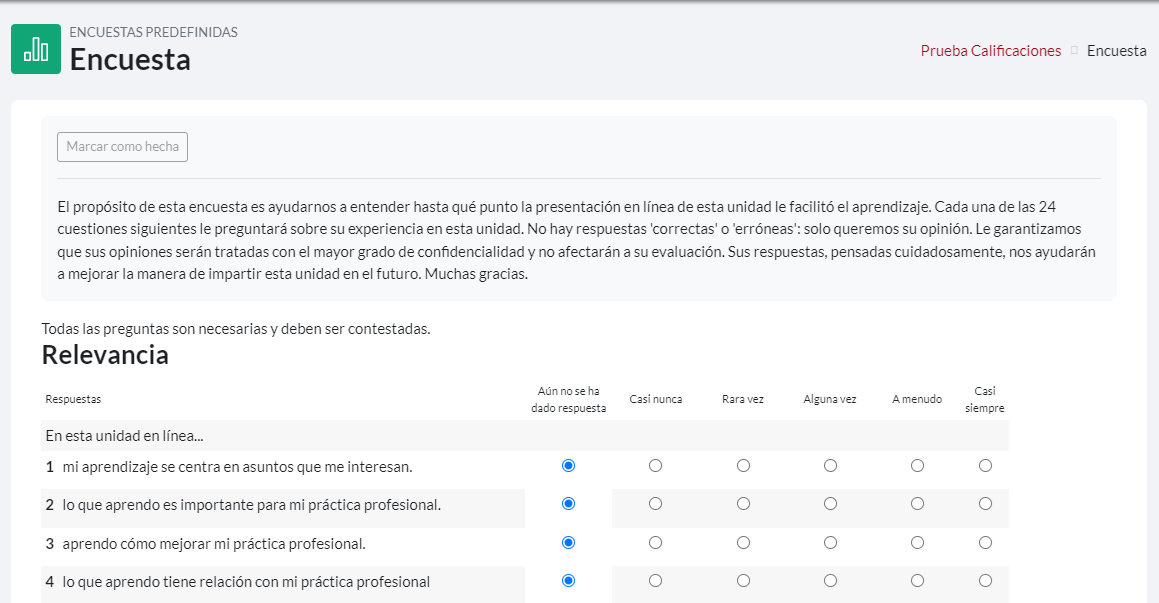Reset question 1 to Aún no respuesta
This screenshot has height=603, width=1159.
[x=569, y=466]
